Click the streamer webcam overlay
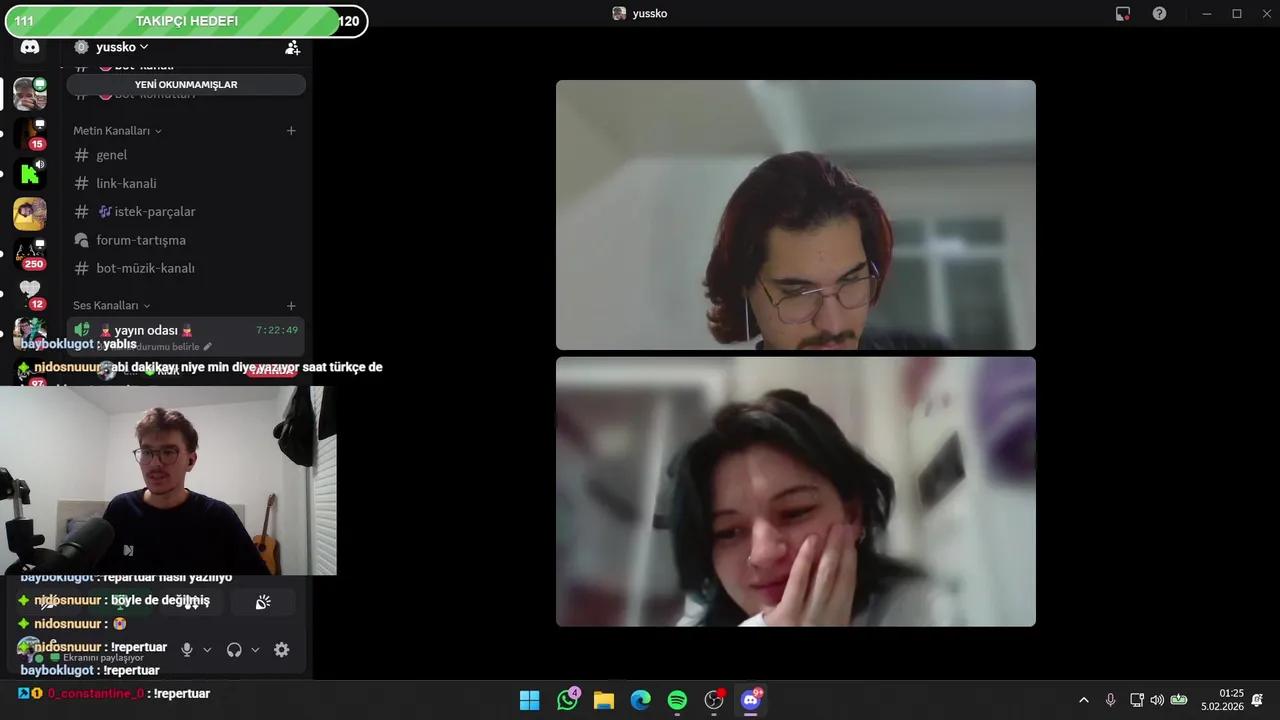 click(x=168, y=481)
